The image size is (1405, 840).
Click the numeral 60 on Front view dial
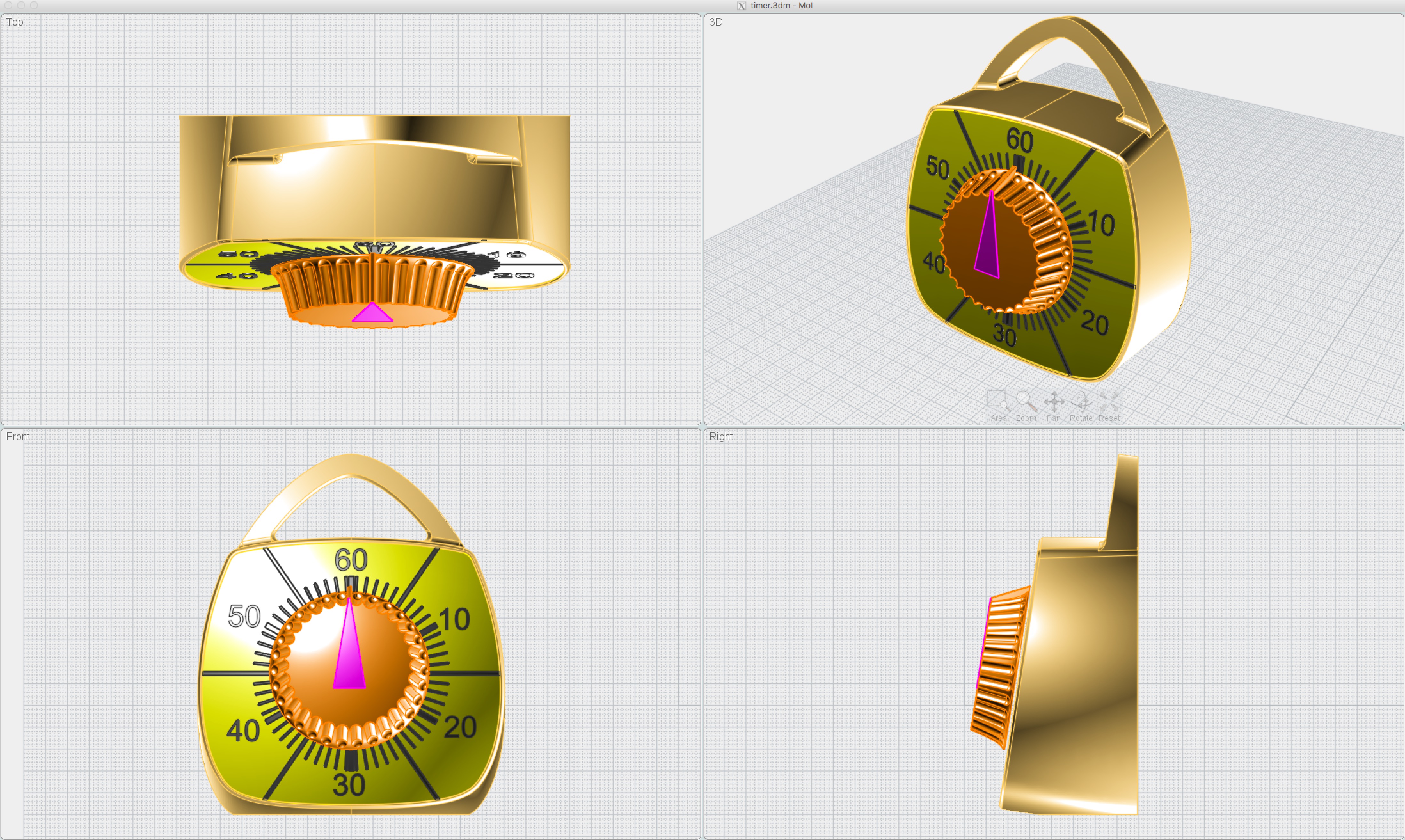tap(351, 560)
